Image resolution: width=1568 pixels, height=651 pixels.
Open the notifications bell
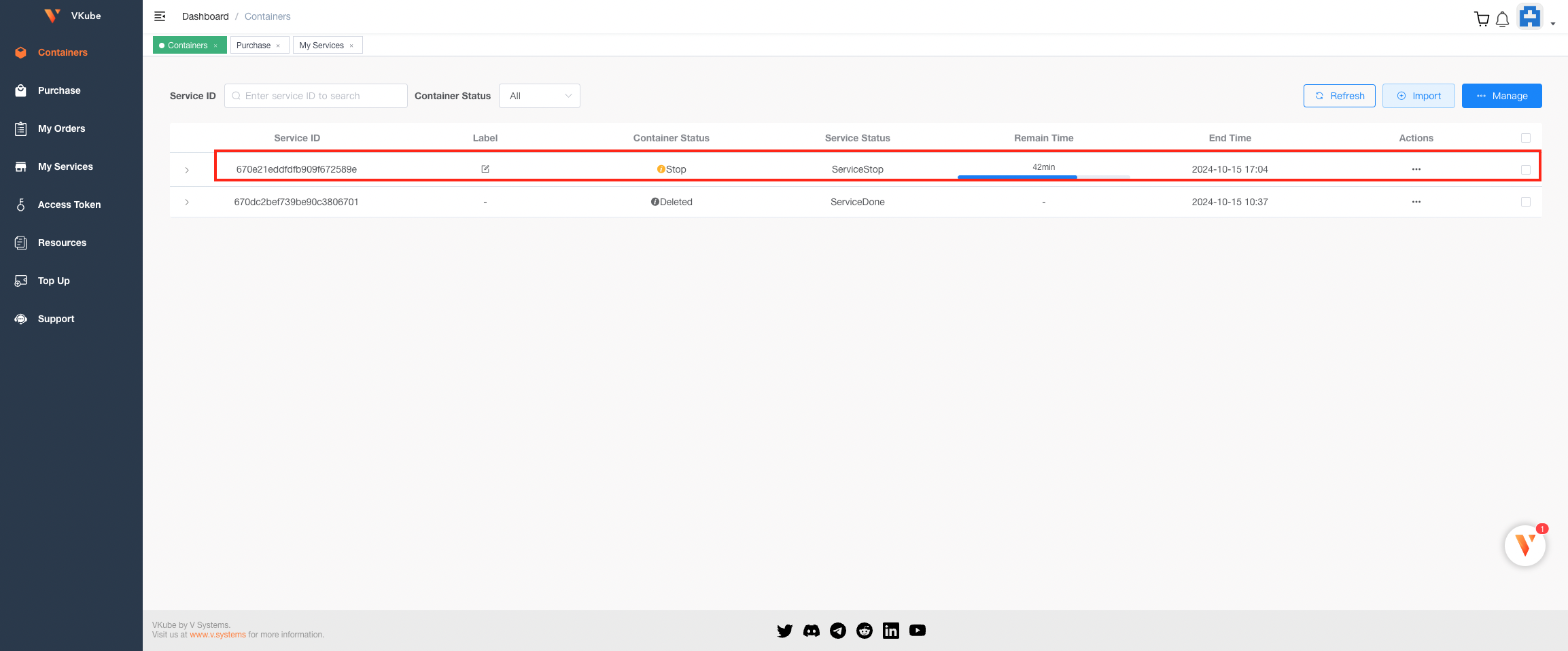coord(1503,20)
